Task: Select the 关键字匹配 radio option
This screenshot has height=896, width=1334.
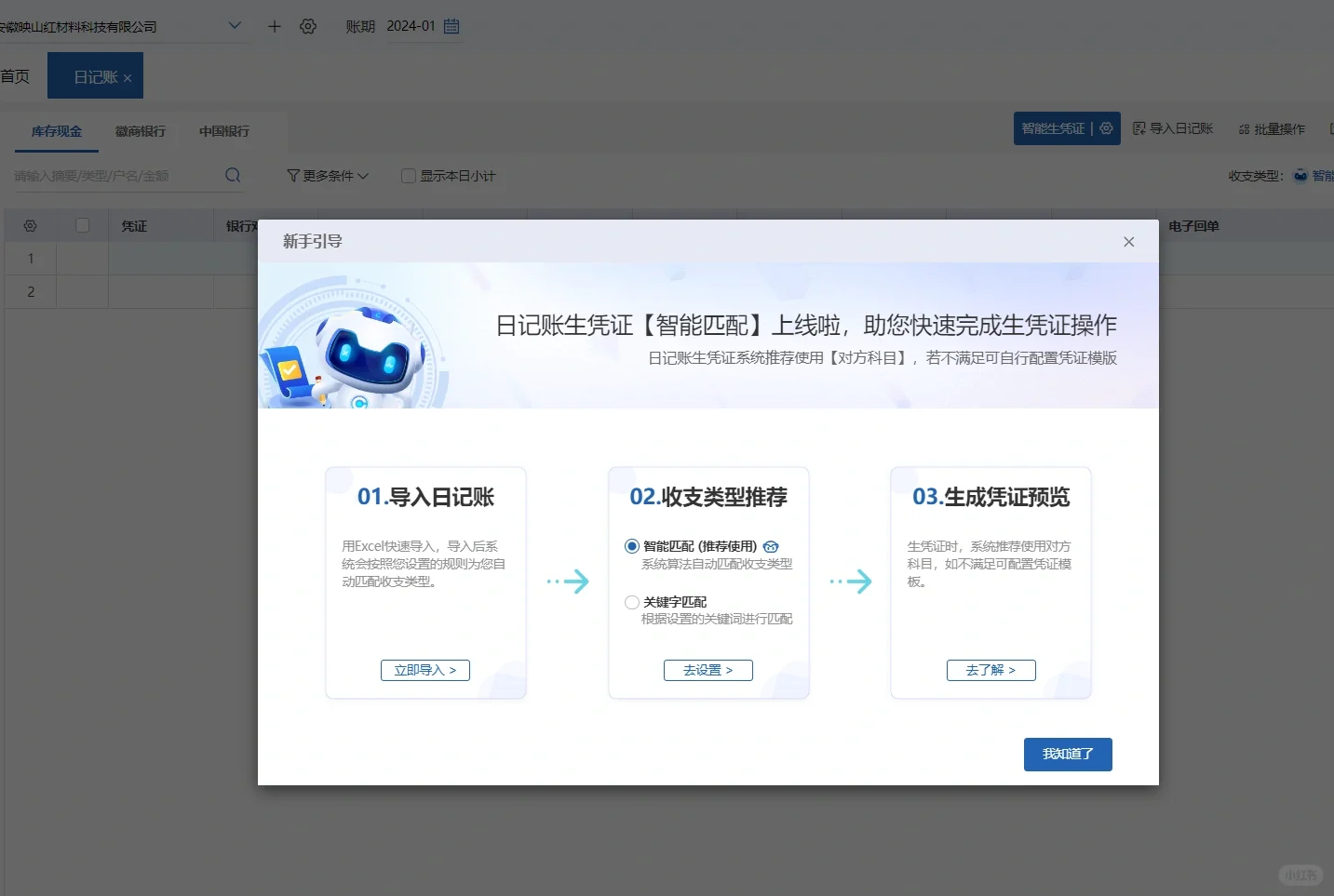Action: point(631,602)
